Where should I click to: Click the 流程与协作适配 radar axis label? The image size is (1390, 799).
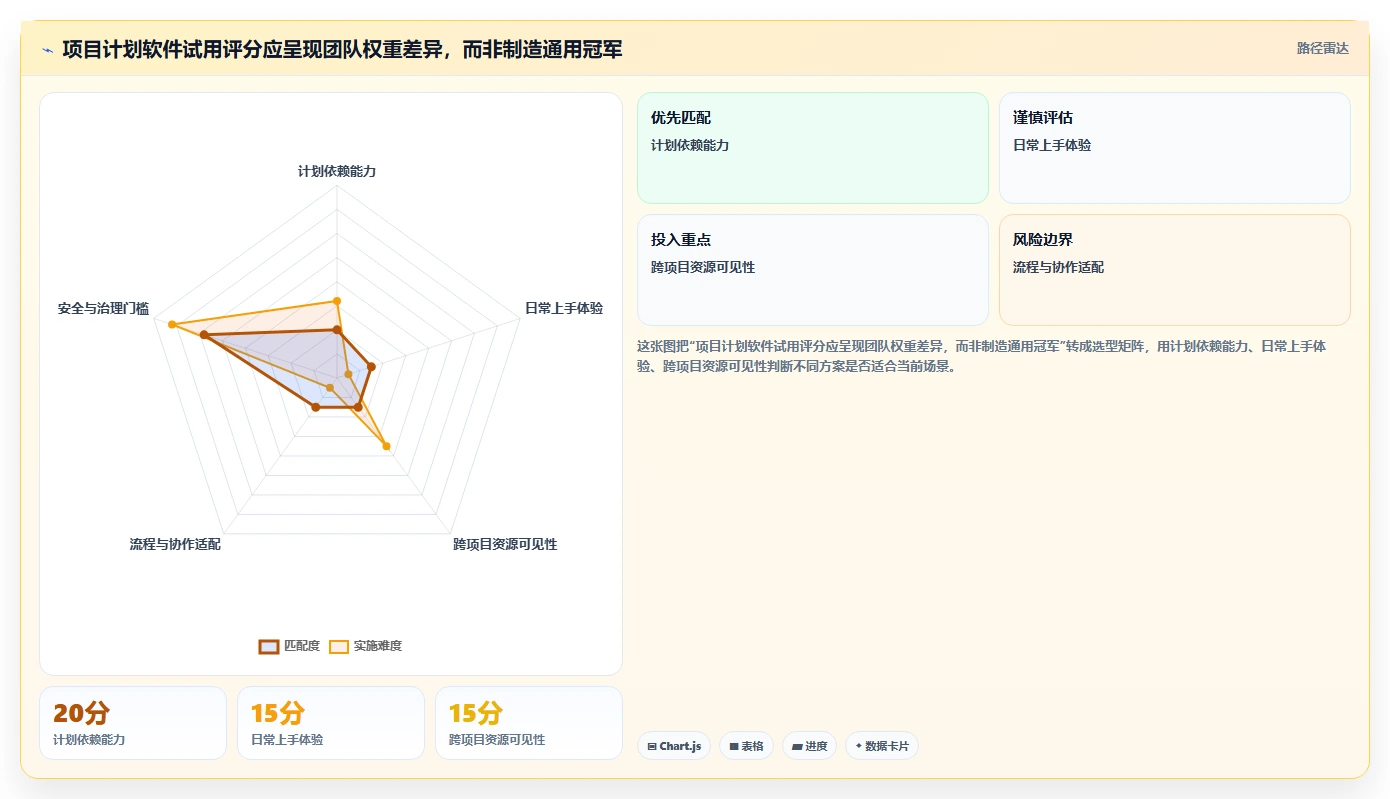click(175, 544)
